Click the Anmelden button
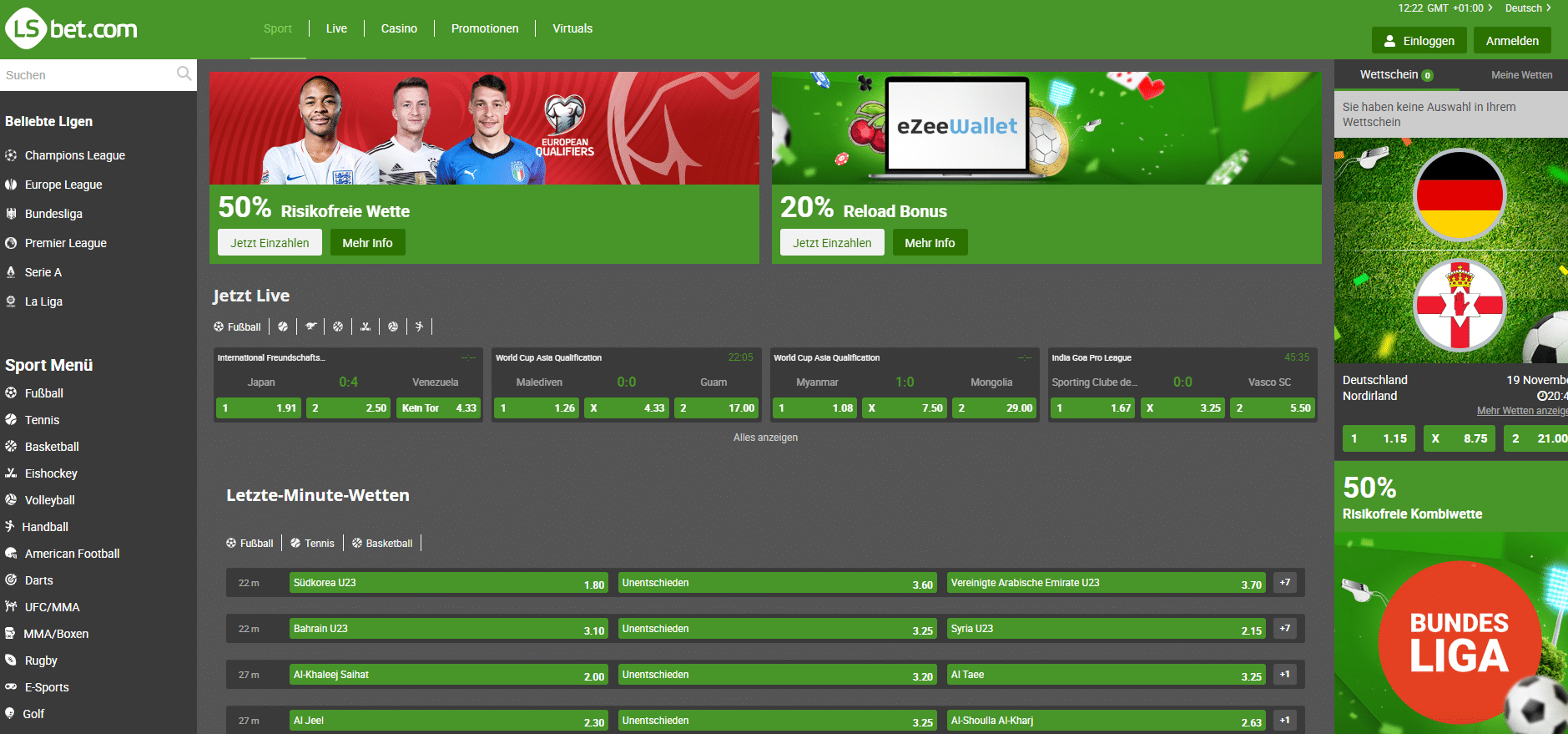 tap(1512, 40)
